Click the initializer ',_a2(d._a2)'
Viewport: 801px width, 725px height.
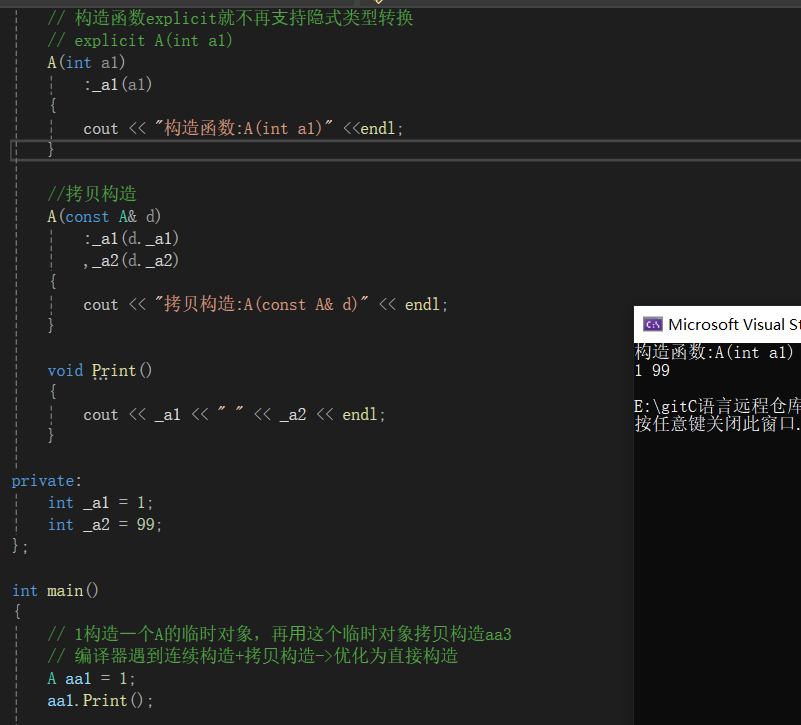(x=131, y=260)
